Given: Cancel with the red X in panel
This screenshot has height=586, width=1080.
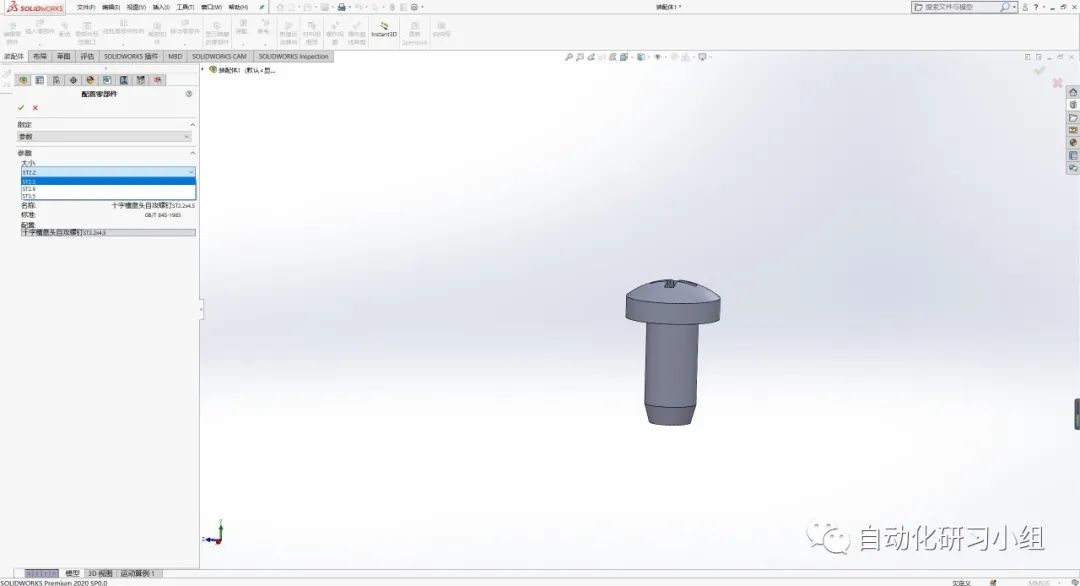Looking at the screenshot, I should coord(35,107).
